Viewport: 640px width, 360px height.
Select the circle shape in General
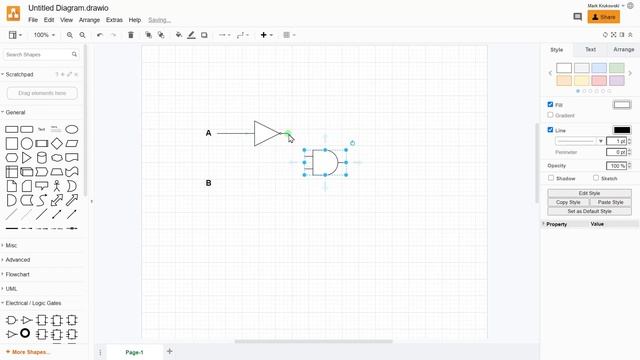27,143
